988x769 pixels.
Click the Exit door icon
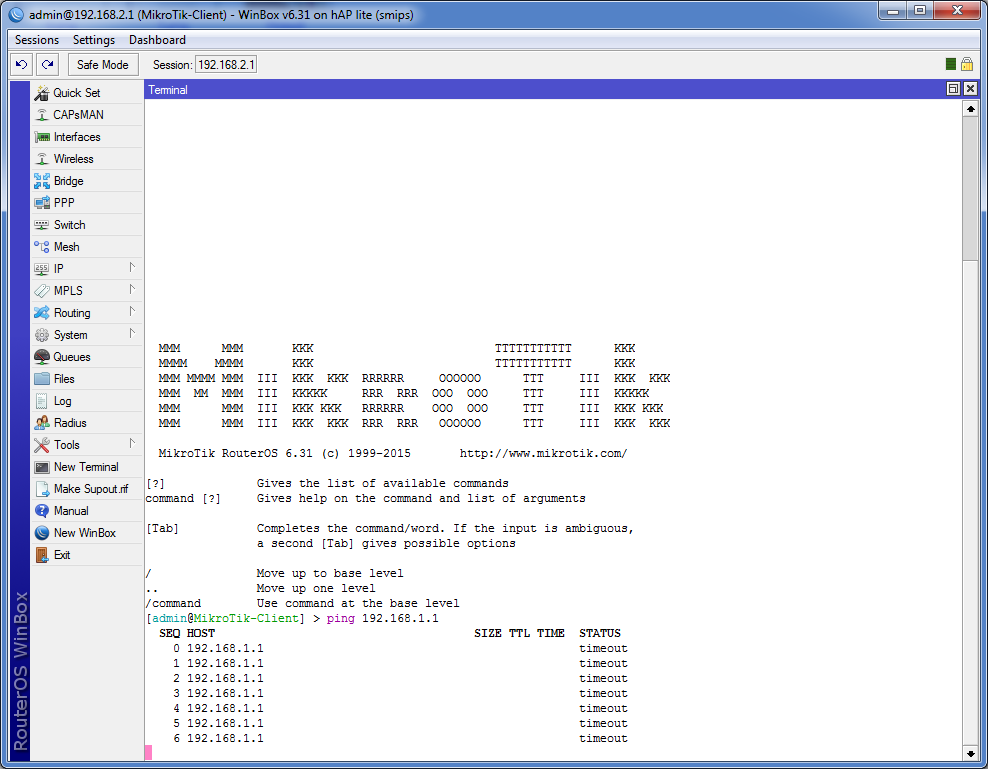pos(42,555)
